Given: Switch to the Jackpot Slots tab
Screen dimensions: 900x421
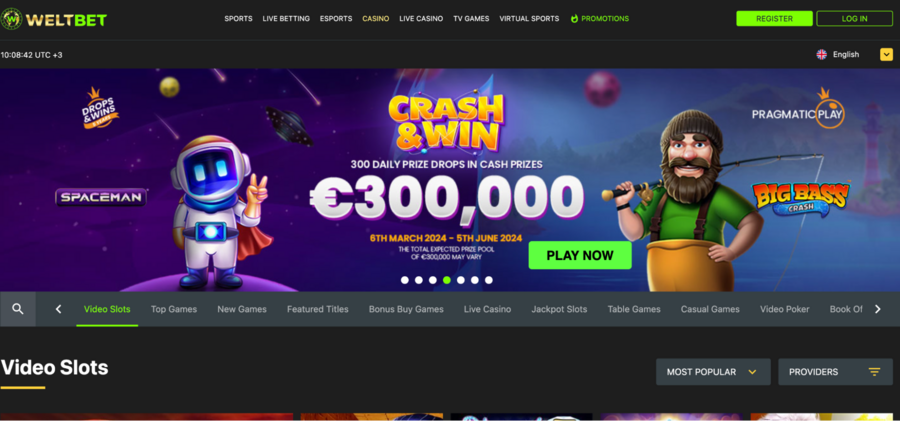Looking at the screenshot, I should click(559, 309).
